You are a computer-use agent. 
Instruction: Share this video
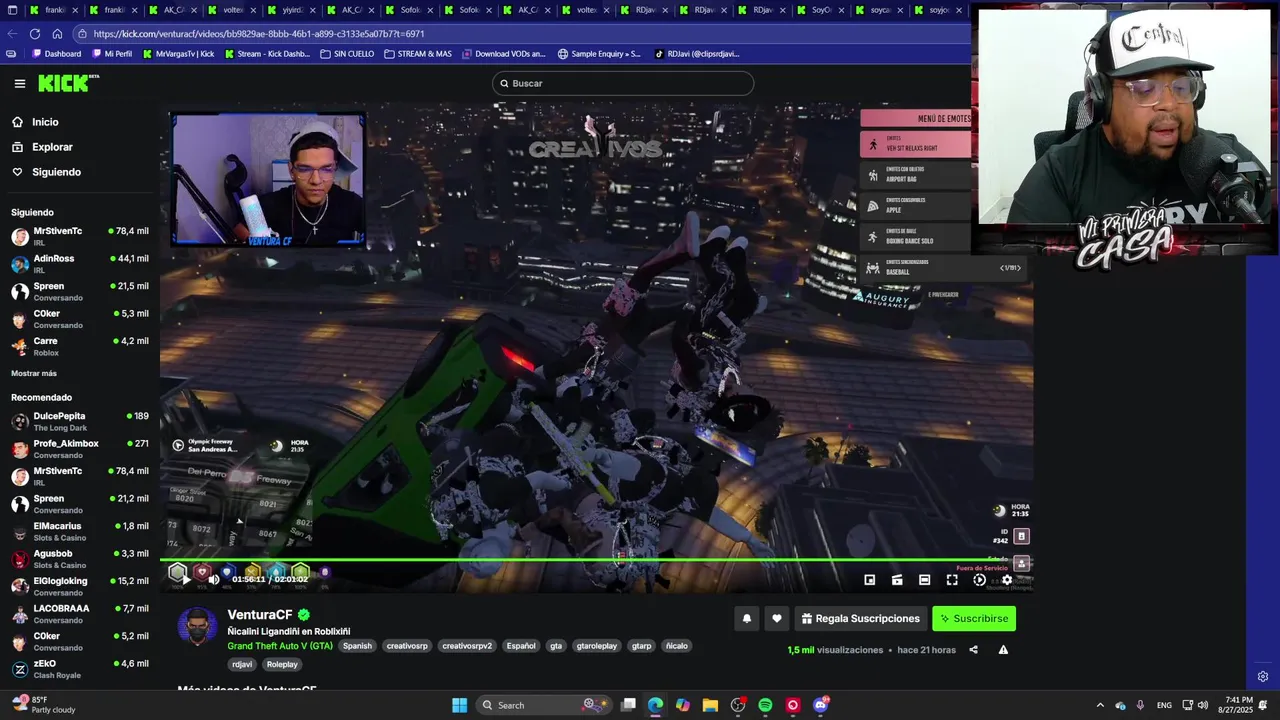[x=975, y=650]
